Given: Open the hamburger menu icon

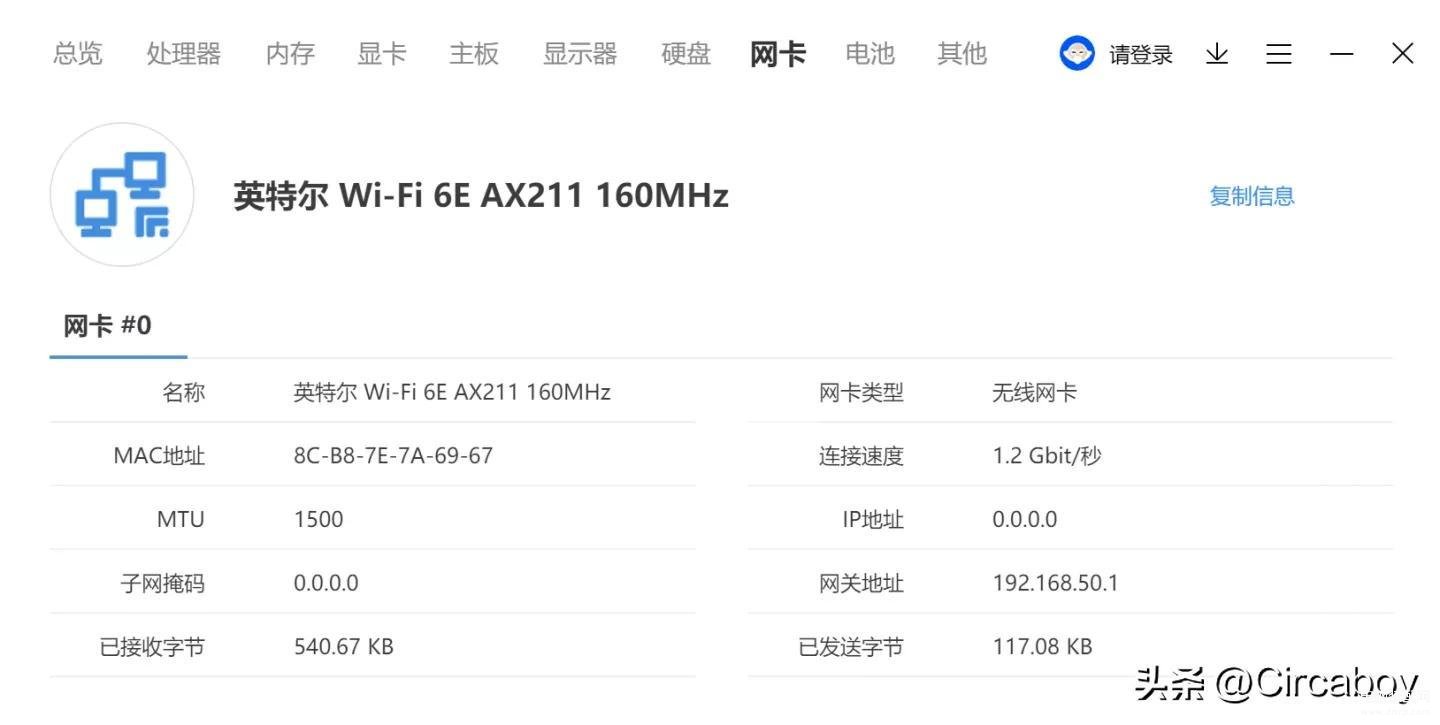Looking at the screenshot, I should coord(1279,54).
